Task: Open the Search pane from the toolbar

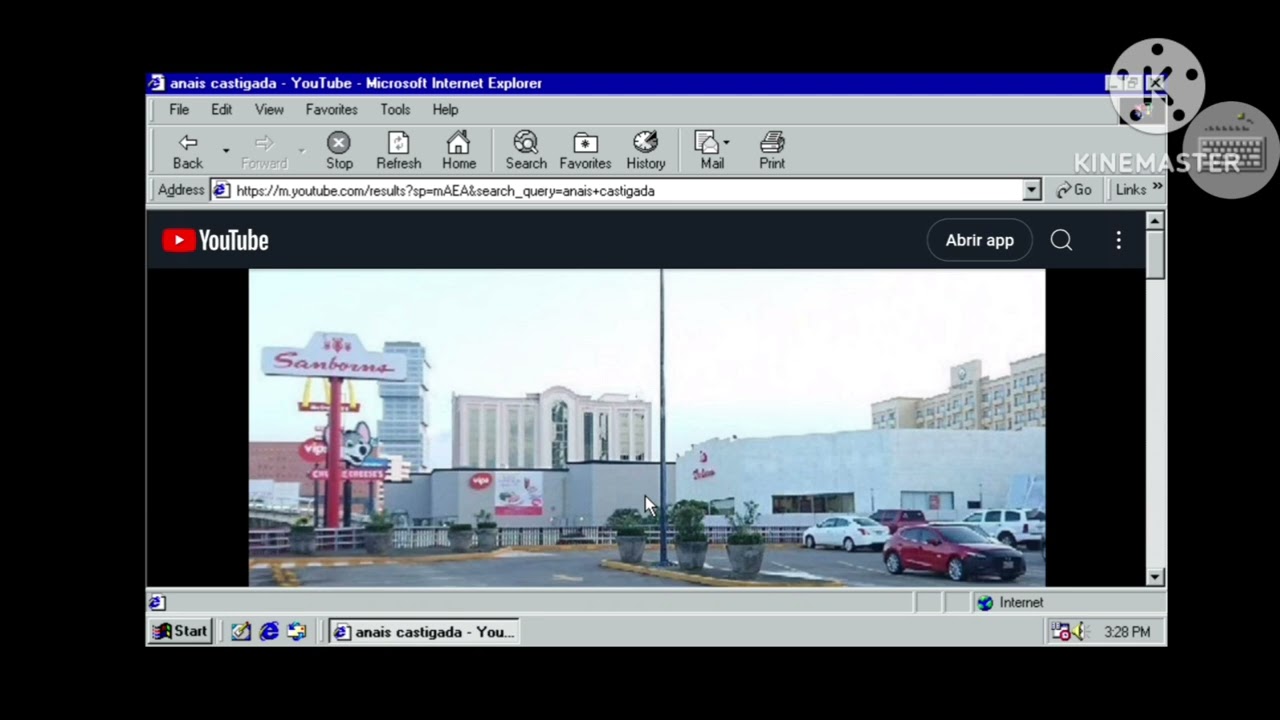Action: coord(526,150)
